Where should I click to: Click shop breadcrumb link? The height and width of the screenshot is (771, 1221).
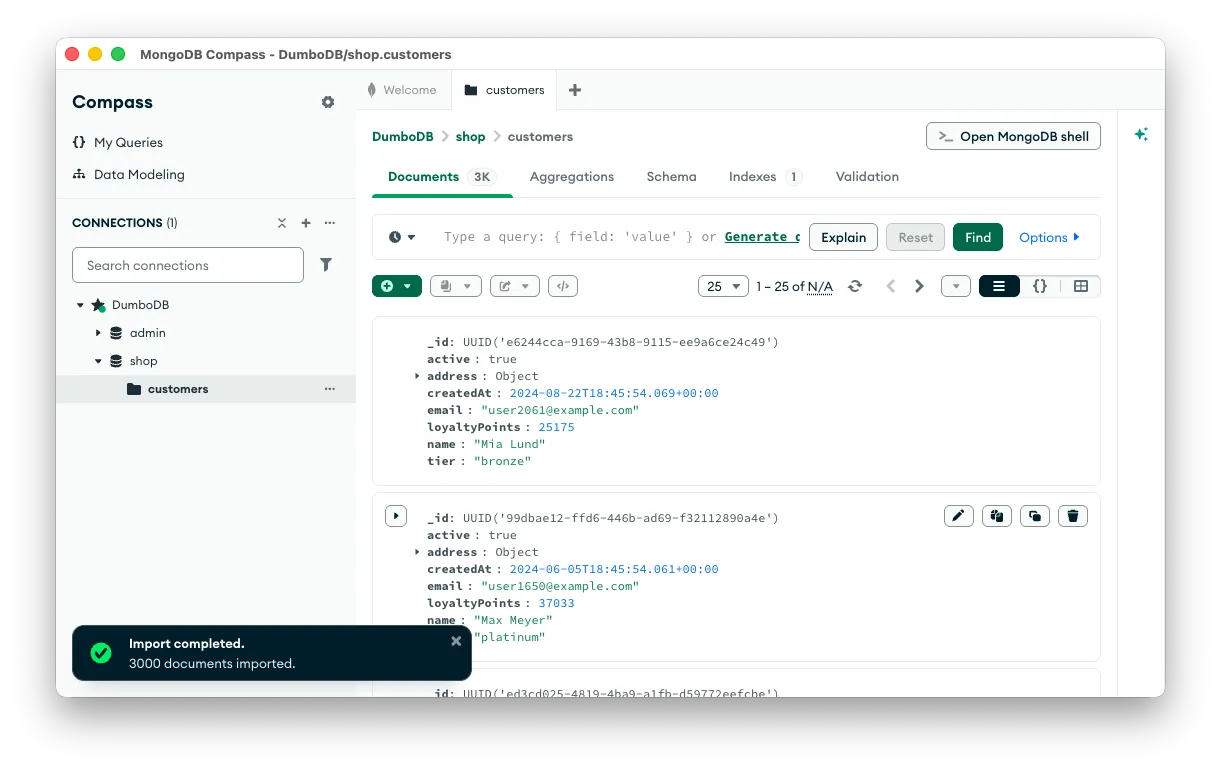pyautogui.click(x=470, y=137)
